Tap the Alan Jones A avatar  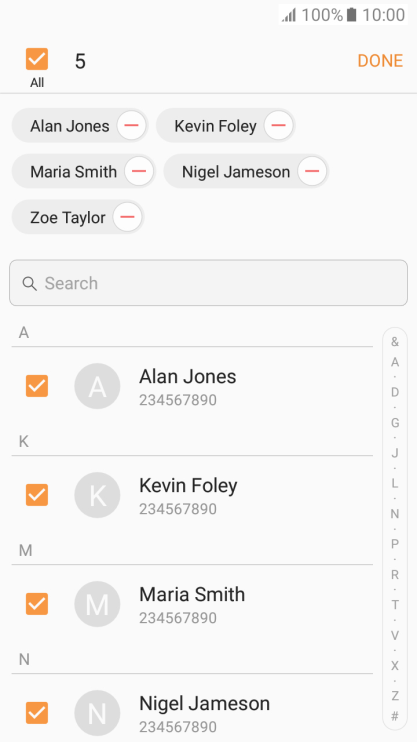pyautogui.click(x=97, y=386)
